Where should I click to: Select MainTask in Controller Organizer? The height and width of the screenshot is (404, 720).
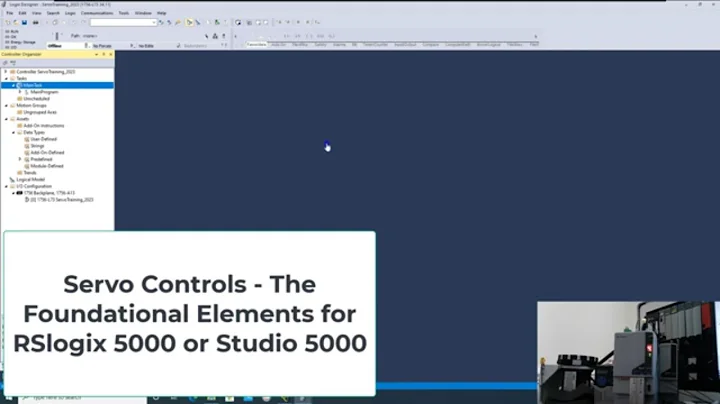pos(32,85)
